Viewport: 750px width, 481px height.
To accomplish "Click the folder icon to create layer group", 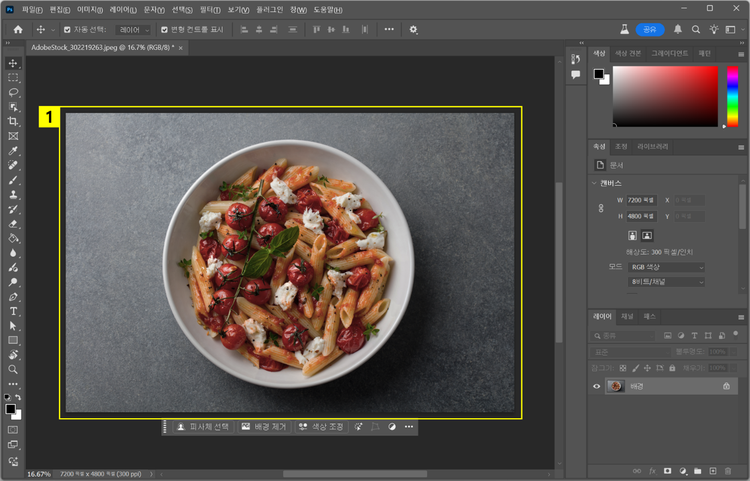I will coord(698,470).
